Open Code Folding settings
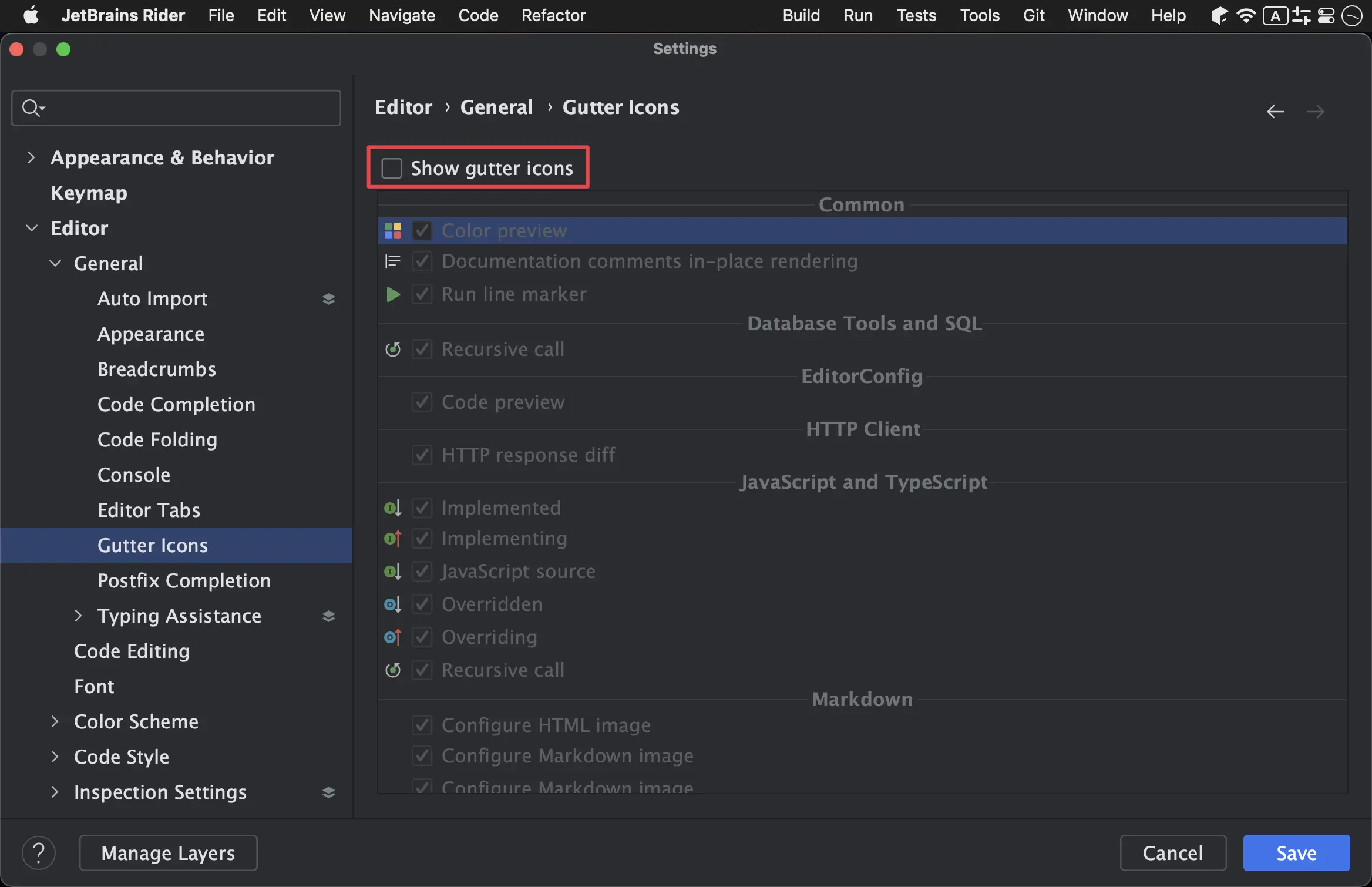 pos(157,439)
